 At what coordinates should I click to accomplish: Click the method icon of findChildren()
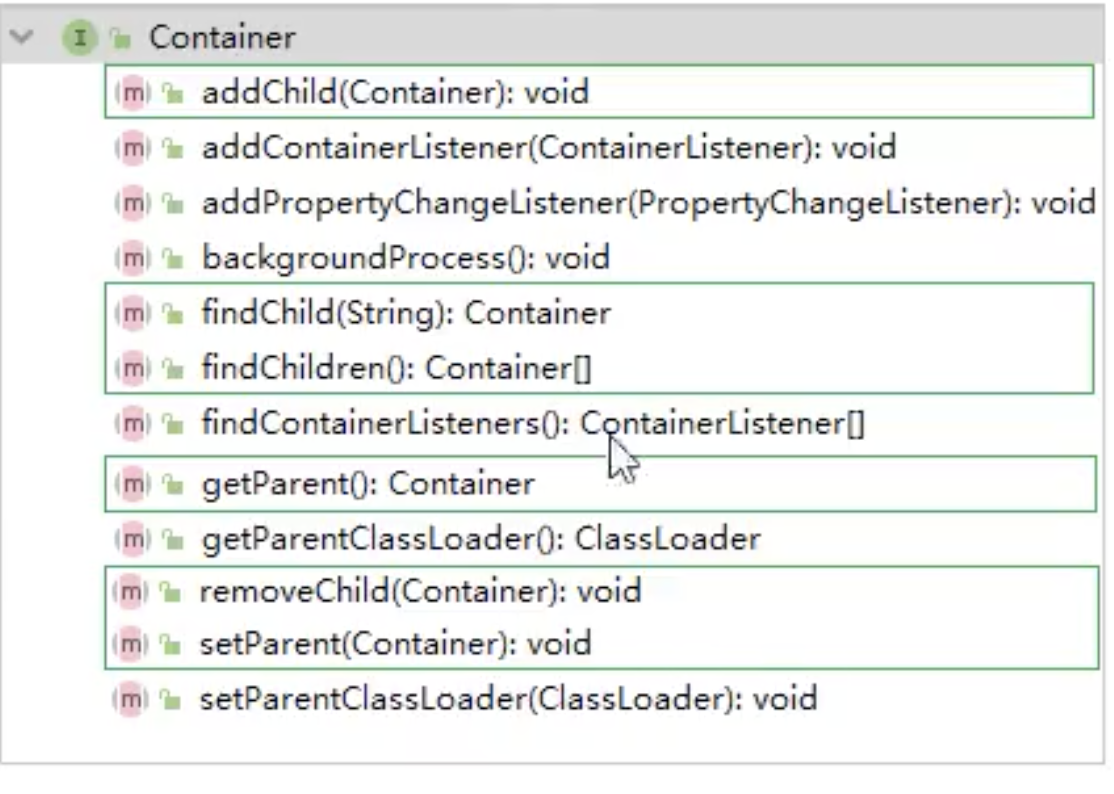point(133,368)
